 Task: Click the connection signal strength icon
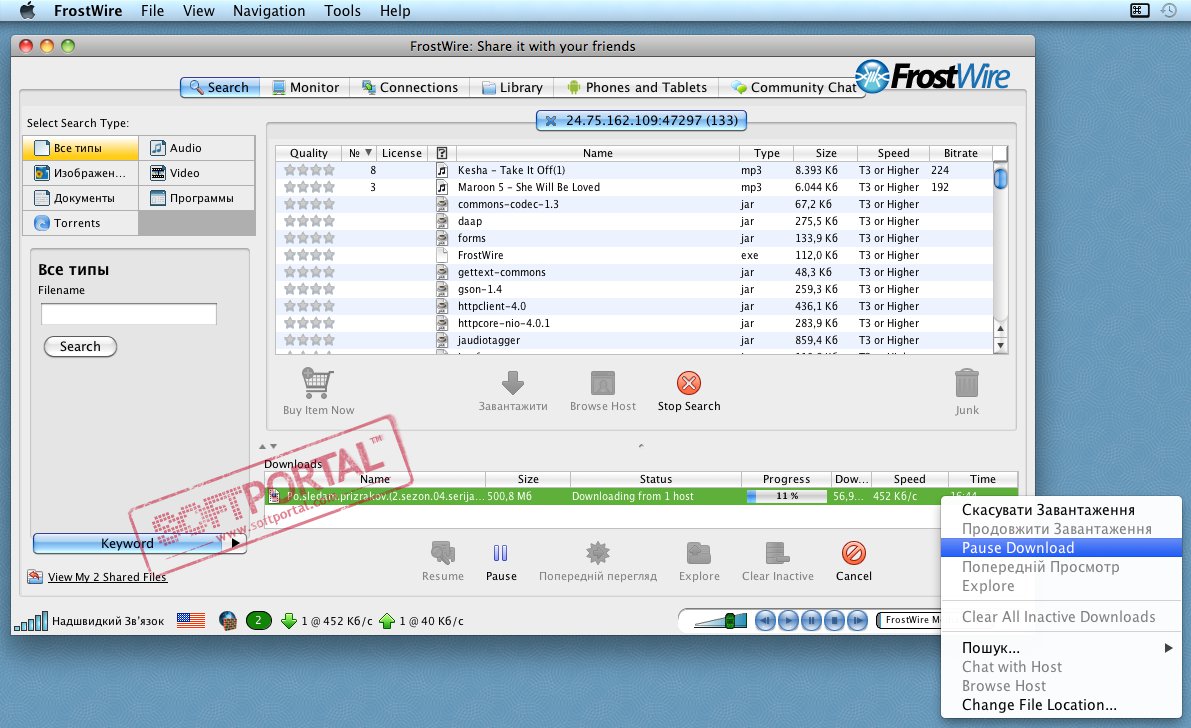(31, 621)
